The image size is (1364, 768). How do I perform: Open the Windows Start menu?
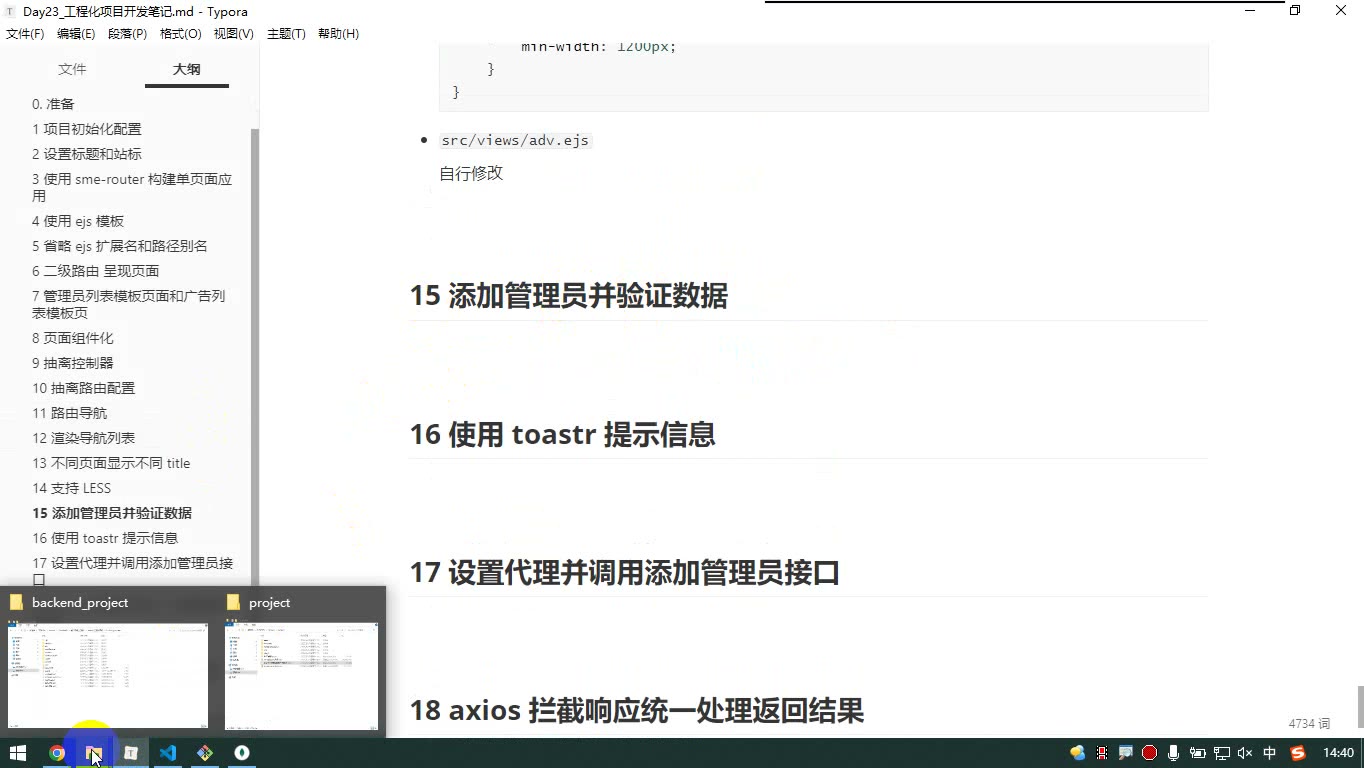18,753
